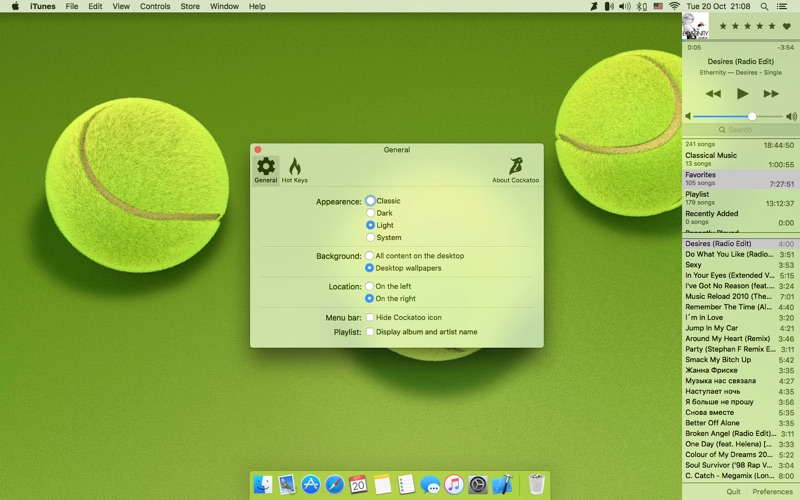This screenshot has width=800, height=500.
Task: Mute using the low volume speaker icon
Action: (688, 116)
